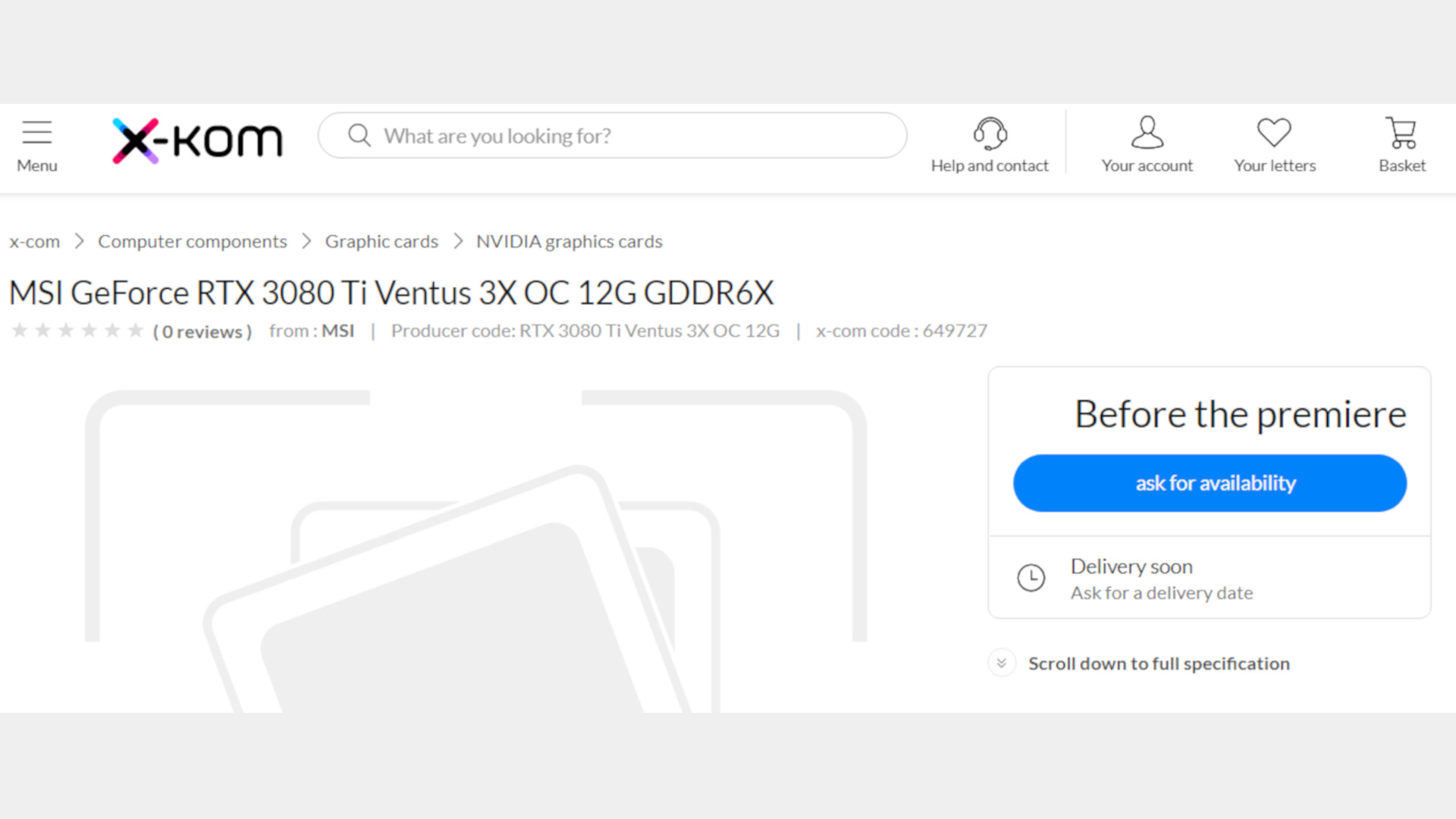The image size is (1456, 819).
Task: Open Your account user icon
Action: 1147,133
